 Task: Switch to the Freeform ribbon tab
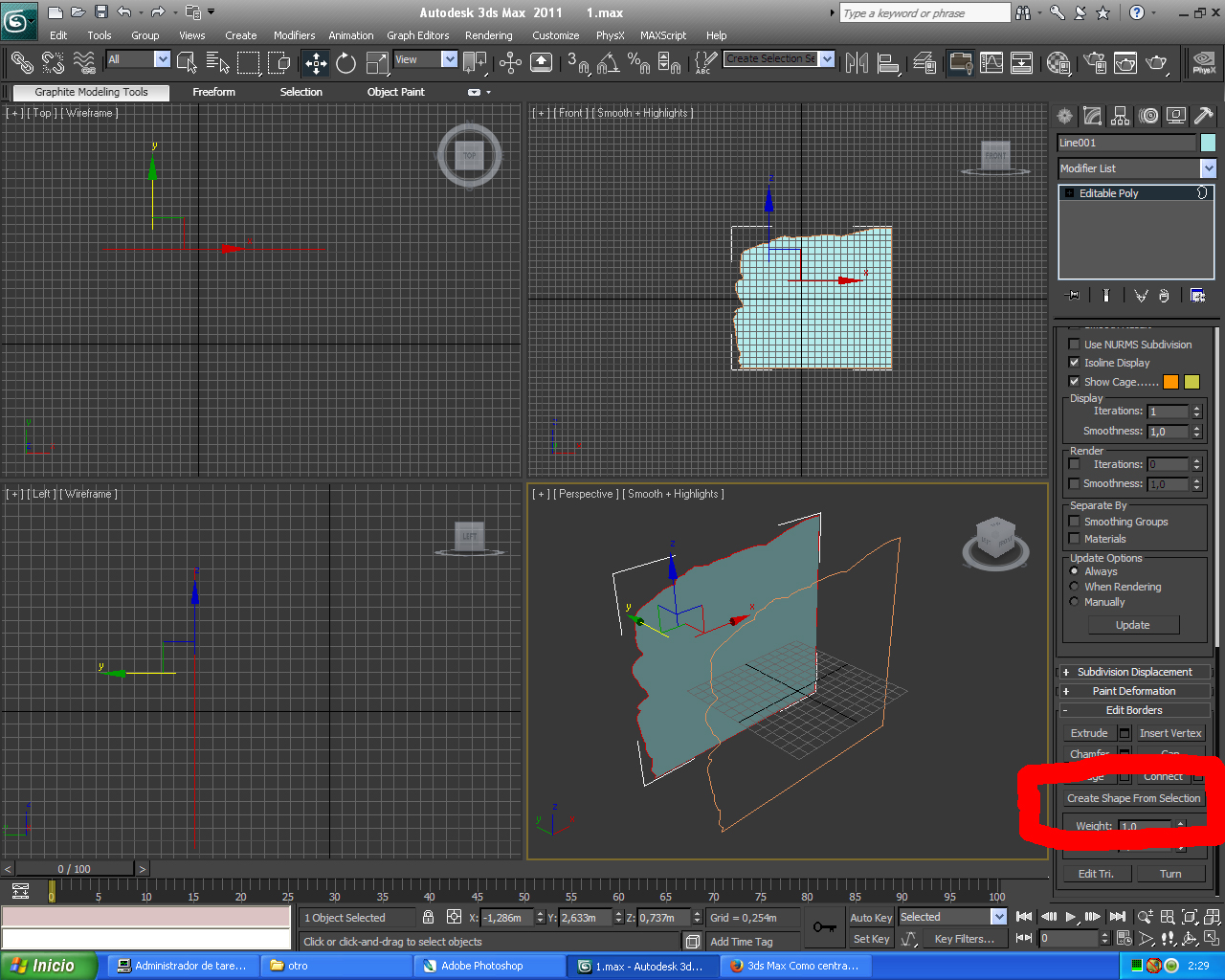(213, 92)
